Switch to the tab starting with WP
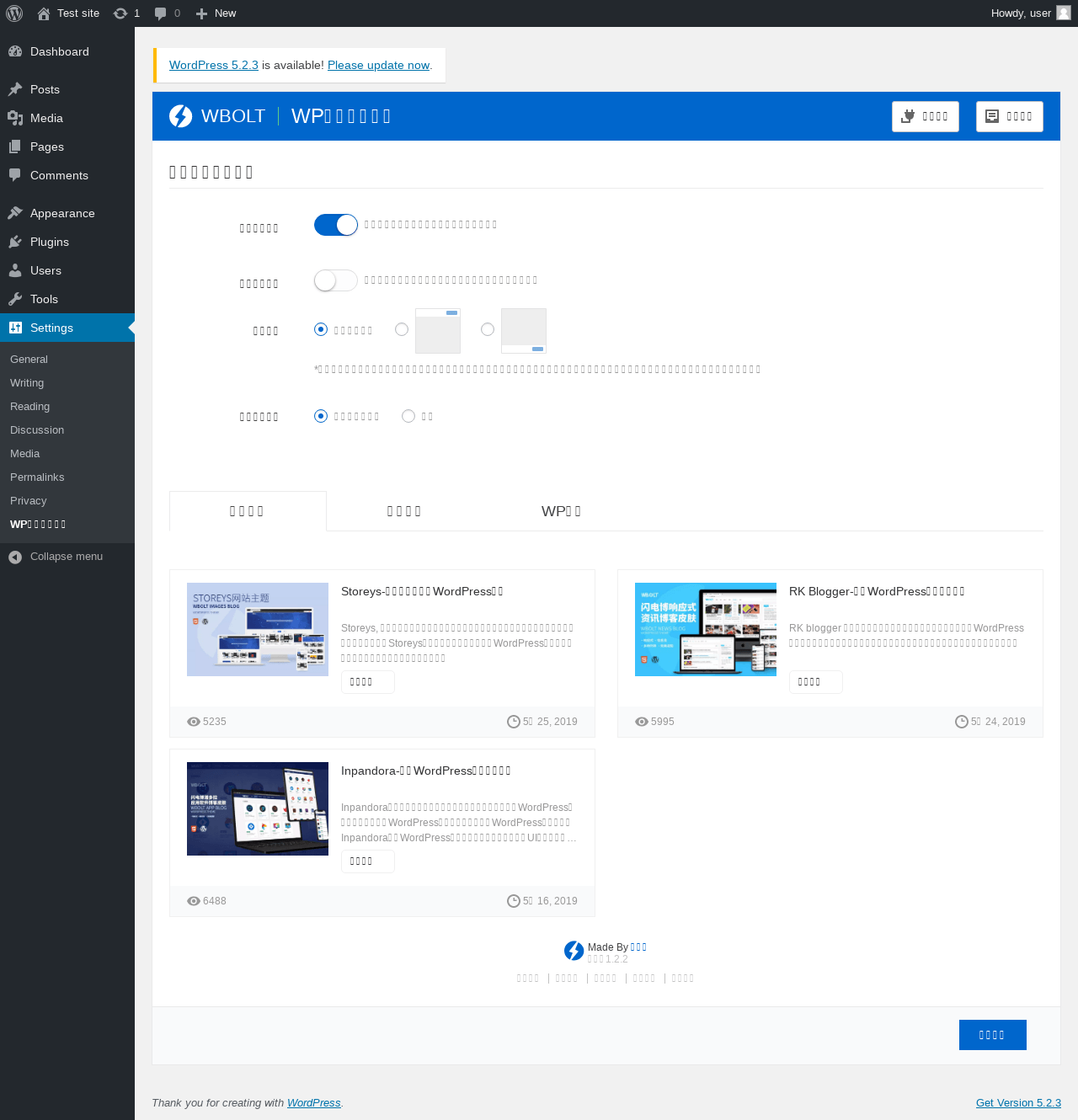Viewport: 1078px width, 1120px height. click(x=562, y=511)
